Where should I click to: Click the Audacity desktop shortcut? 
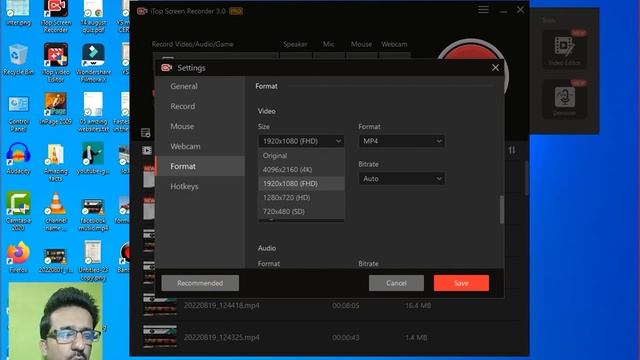18,158
